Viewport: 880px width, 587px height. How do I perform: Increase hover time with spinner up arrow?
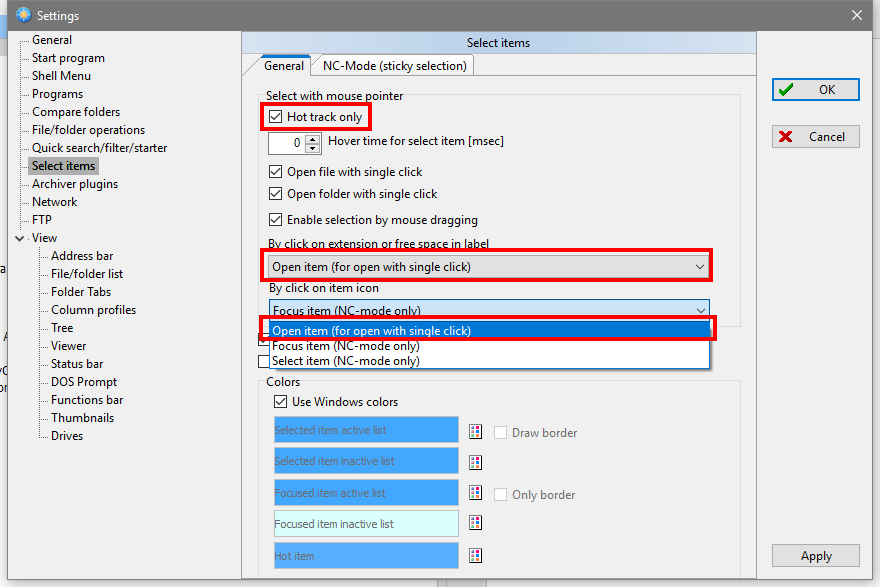(311, 138)
